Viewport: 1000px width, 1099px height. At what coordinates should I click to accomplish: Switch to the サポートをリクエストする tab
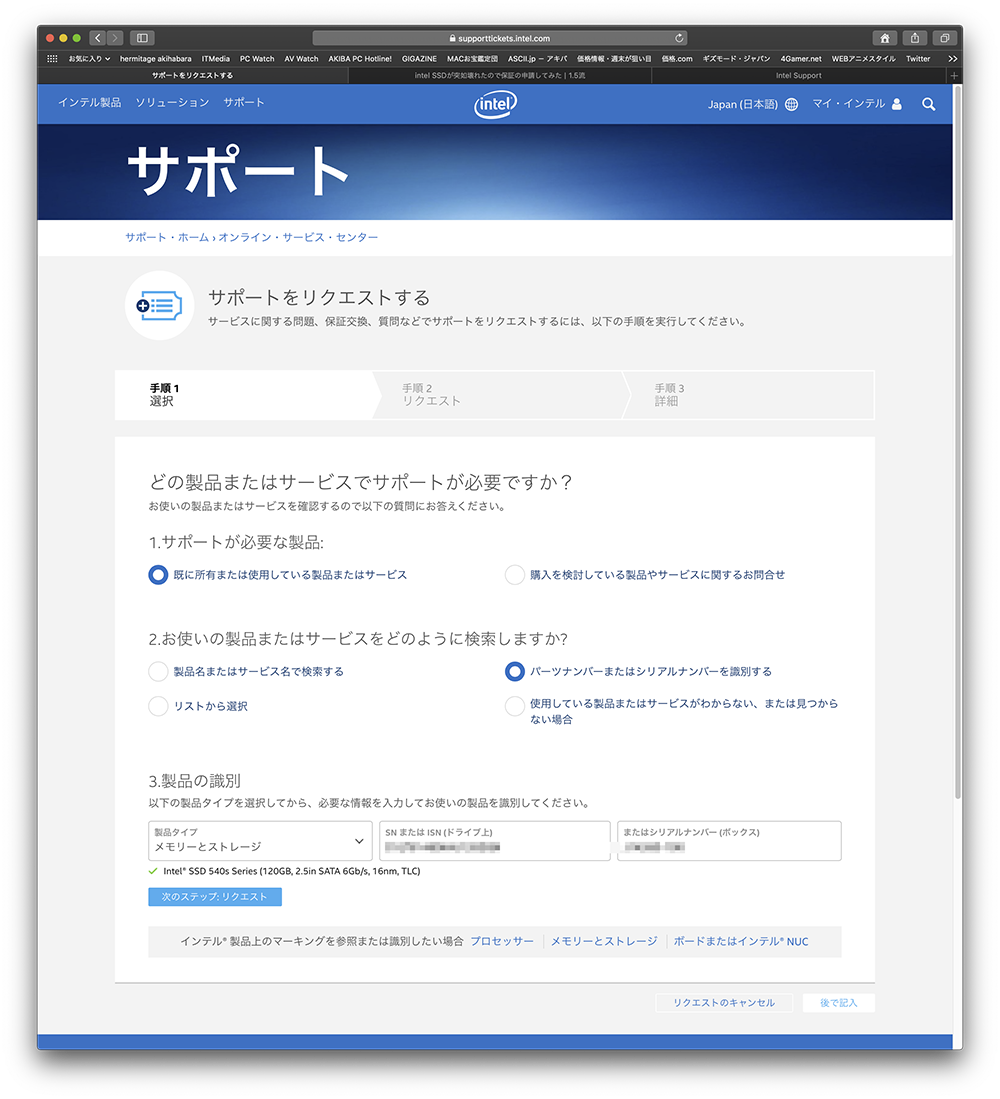coord(193,76)
